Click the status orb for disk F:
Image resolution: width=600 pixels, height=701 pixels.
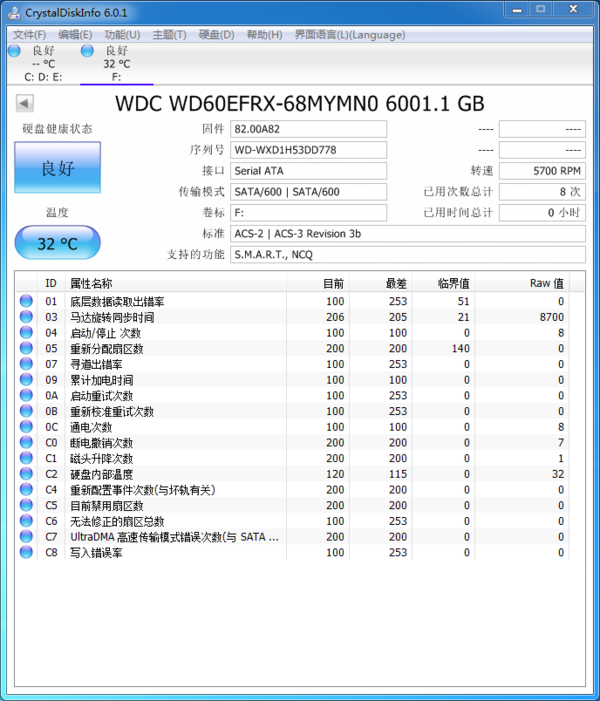[x=87, y=51]
